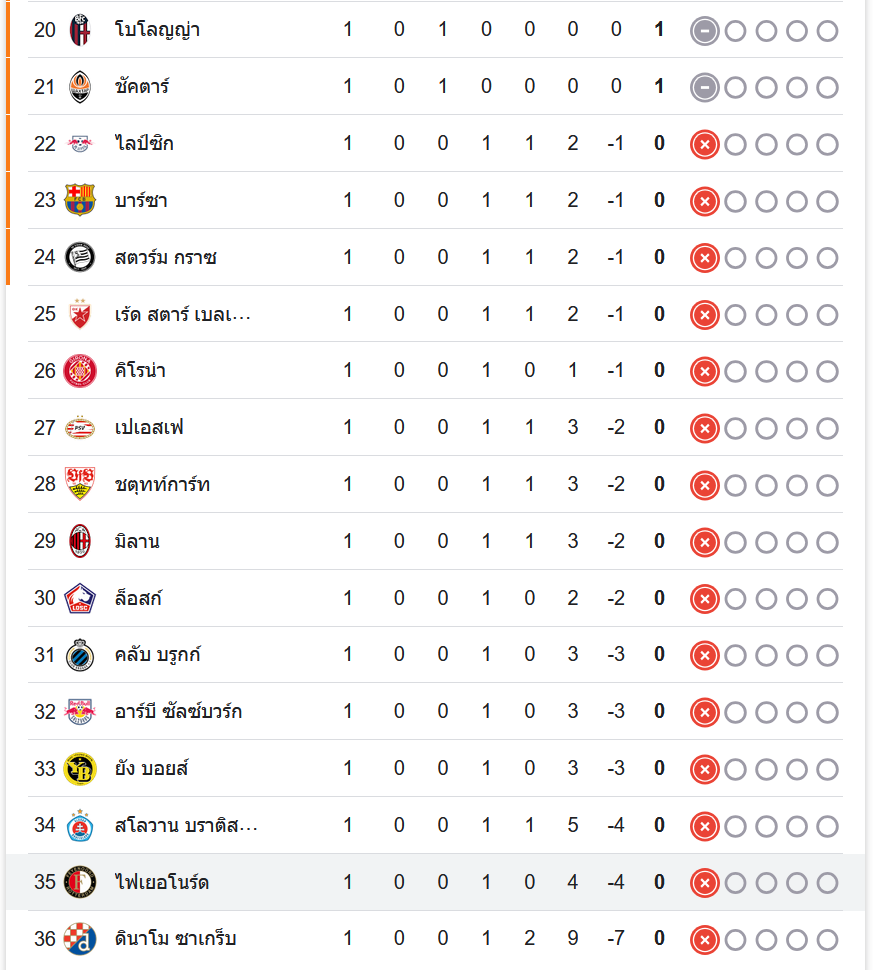Click the Sturm Graz club logo

(x=79, y=258)
